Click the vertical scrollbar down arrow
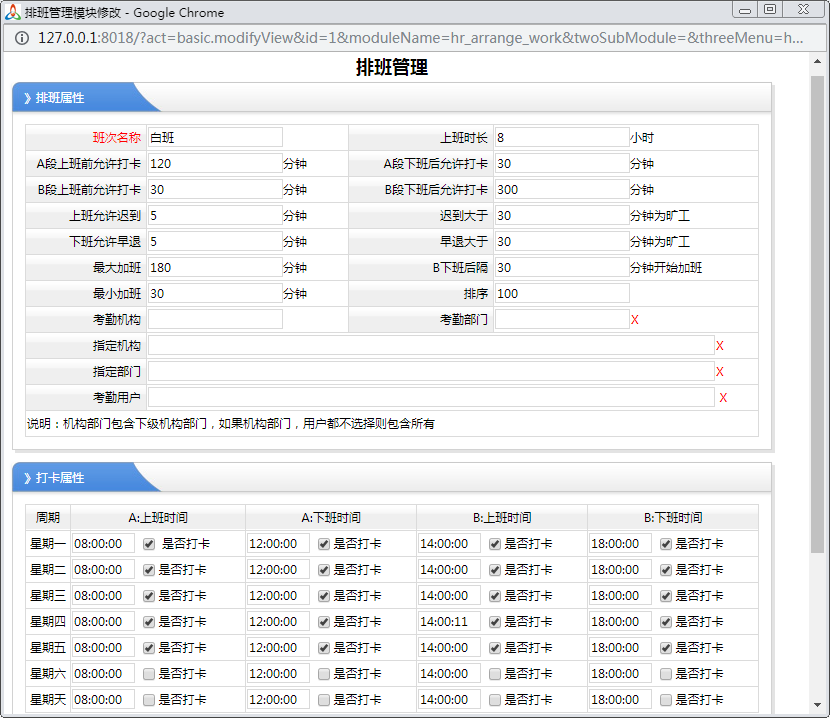The width and height of the screenshot is (830, 718). 817,708
